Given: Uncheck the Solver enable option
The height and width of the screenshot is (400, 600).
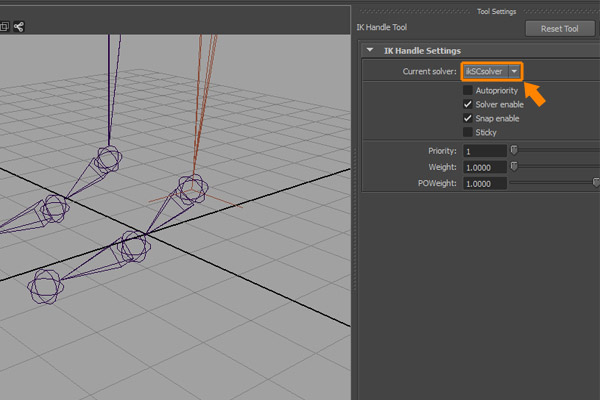Looking at the screenshot, I should point(467,104).
